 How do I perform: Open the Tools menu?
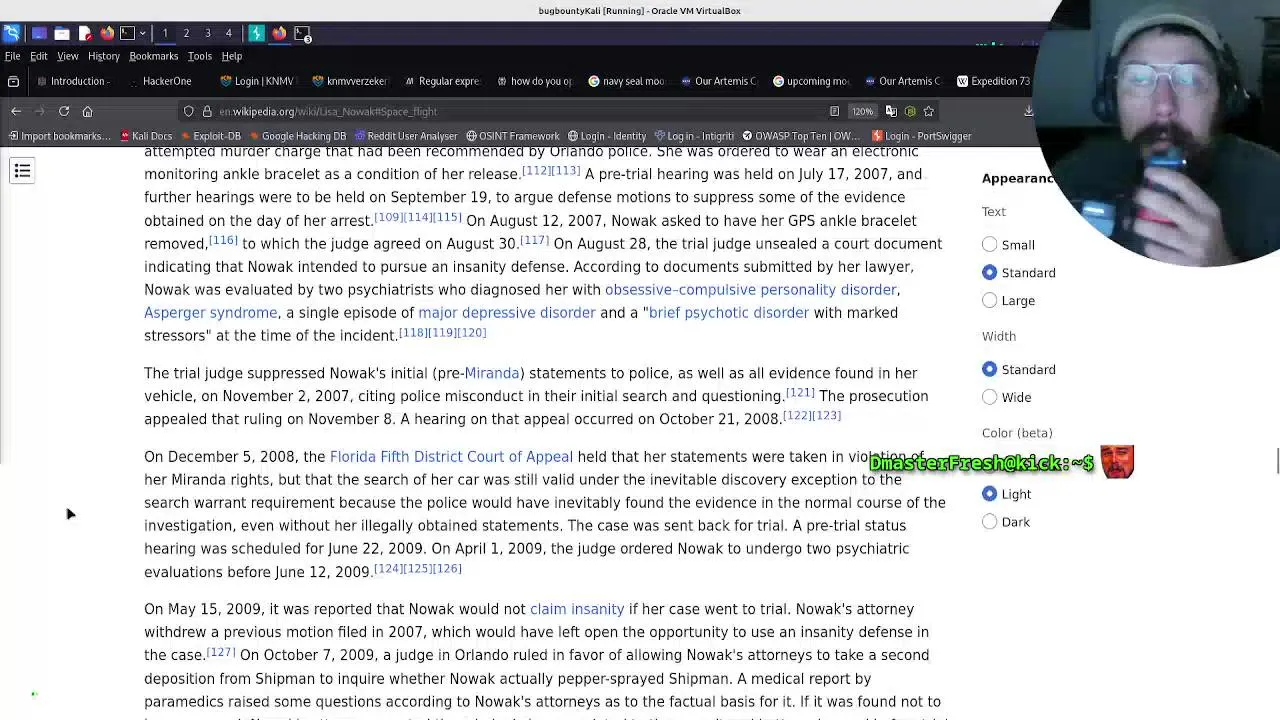coord(199,56)
